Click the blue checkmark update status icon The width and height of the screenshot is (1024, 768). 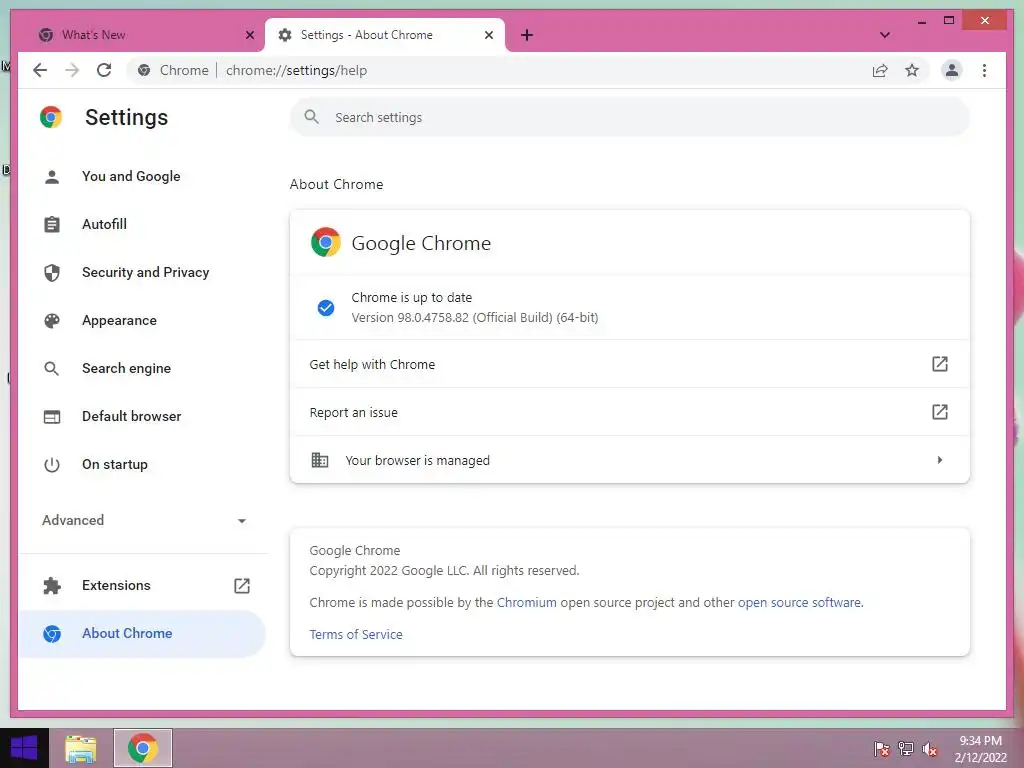(x=326, y=308)
